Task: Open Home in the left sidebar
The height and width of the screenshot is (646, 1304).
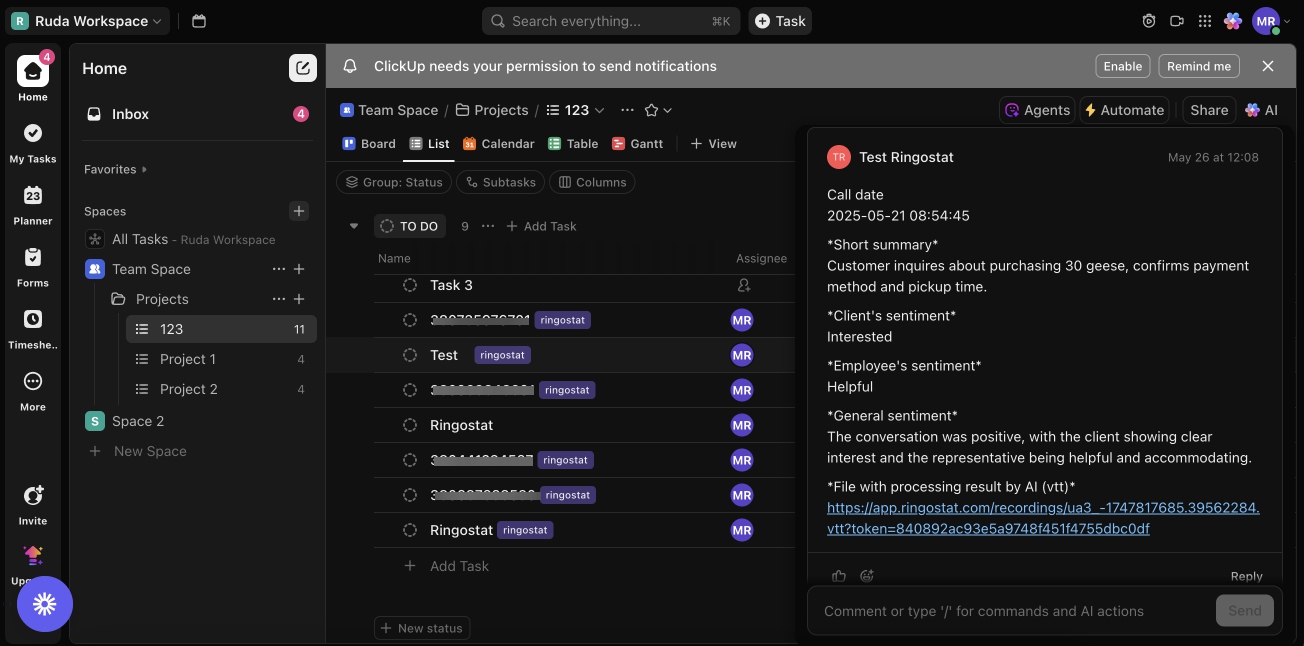Action: point(33,78)
